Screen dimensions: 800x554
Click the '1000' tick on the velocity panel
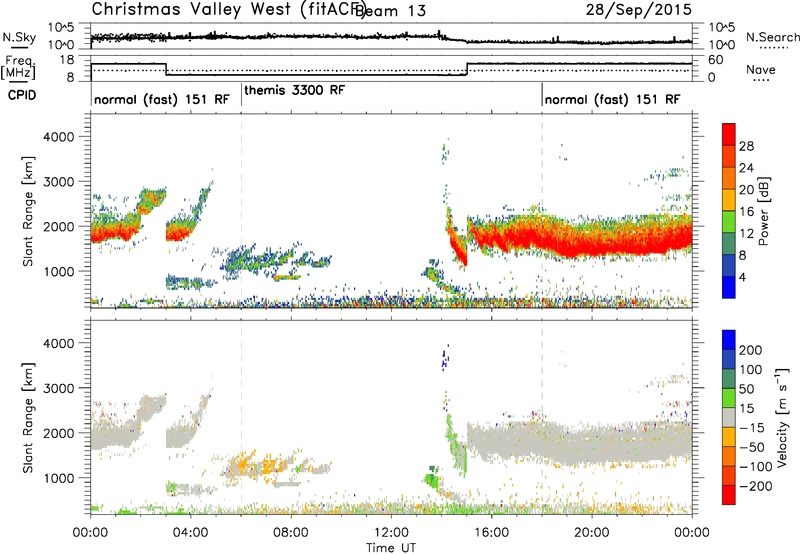click(x=59, y=478)
